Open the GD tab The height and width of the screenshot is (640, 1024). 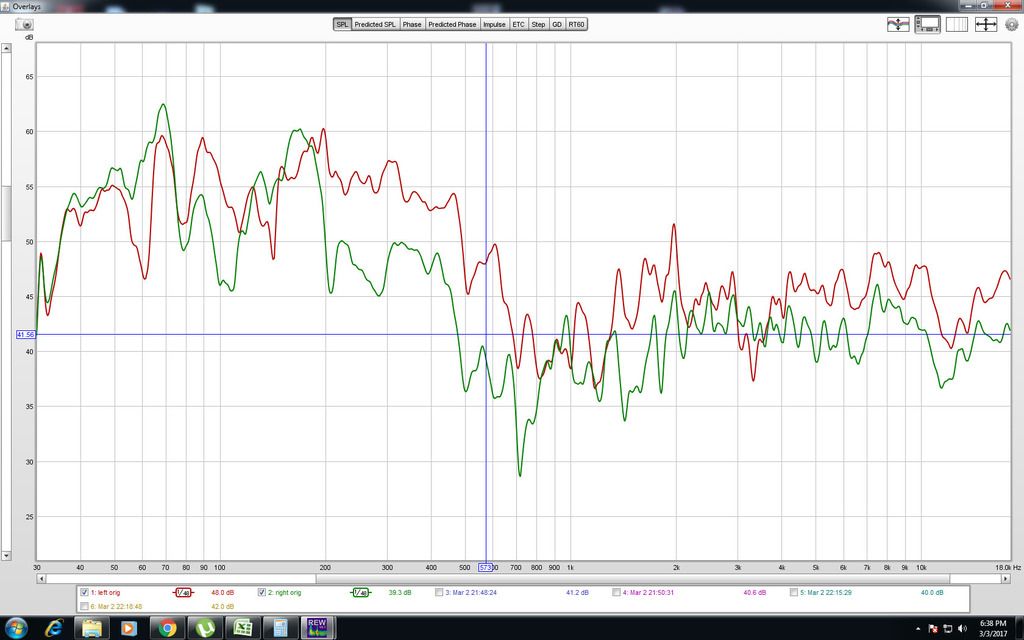click(557, 24)
